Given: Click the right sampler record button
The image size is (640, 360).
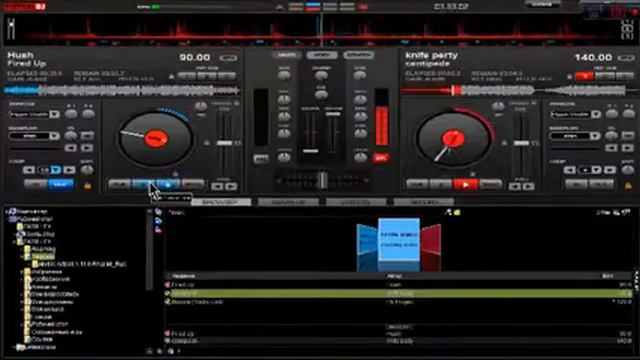Looking at the screenshot, I should (x=628, y=136).
